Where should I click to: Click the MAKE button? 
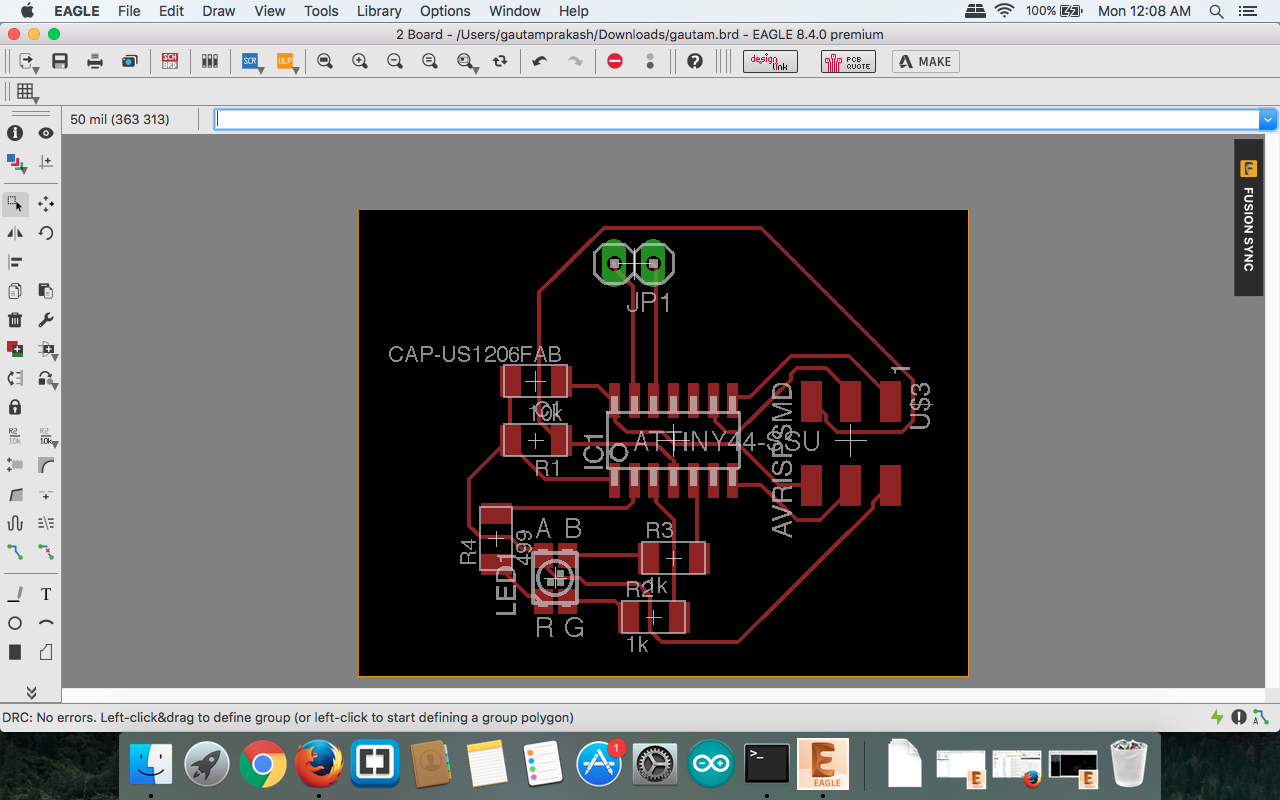click(926, 62)
